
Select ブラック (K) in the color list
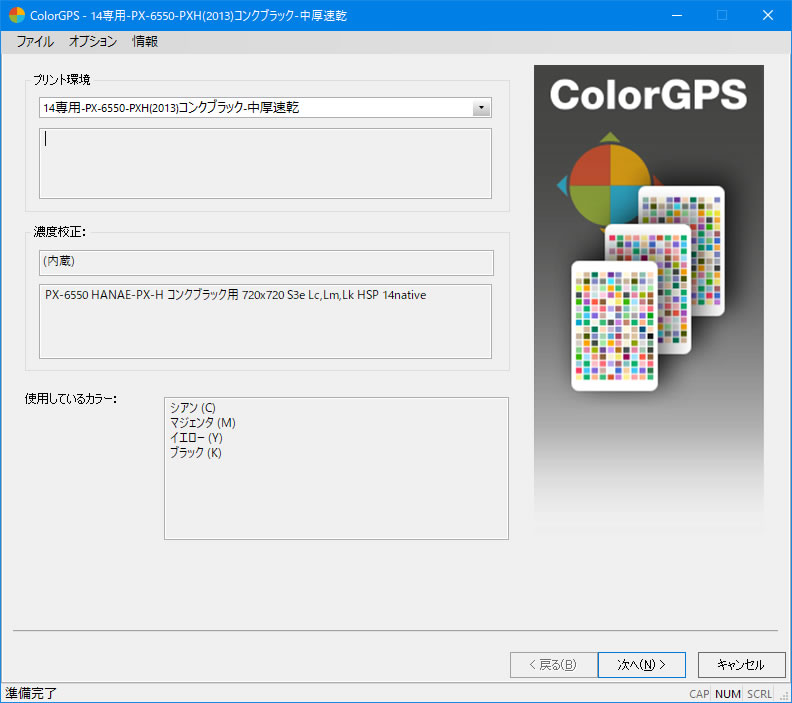click(x=195, y=453)
